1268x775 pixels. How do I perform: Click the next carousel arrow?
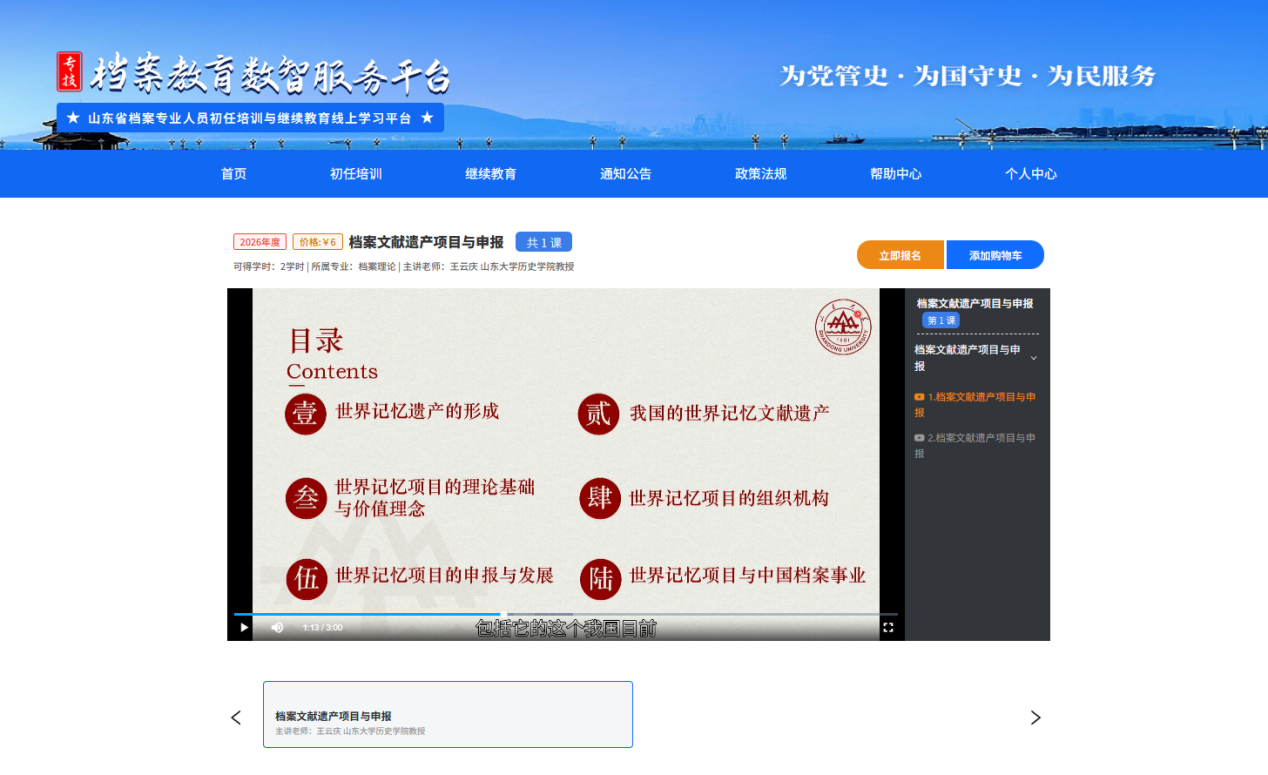[x=1035, y=717]
